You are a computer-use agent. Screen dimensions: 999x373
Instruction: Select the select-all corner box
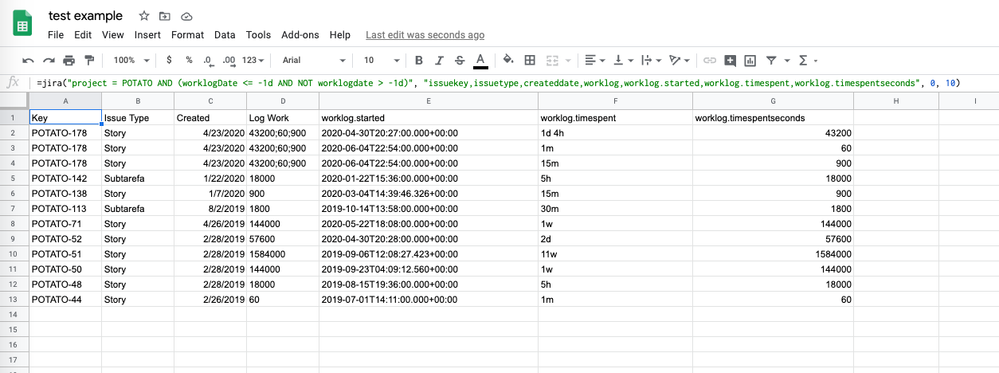click(x=13, y=101)
